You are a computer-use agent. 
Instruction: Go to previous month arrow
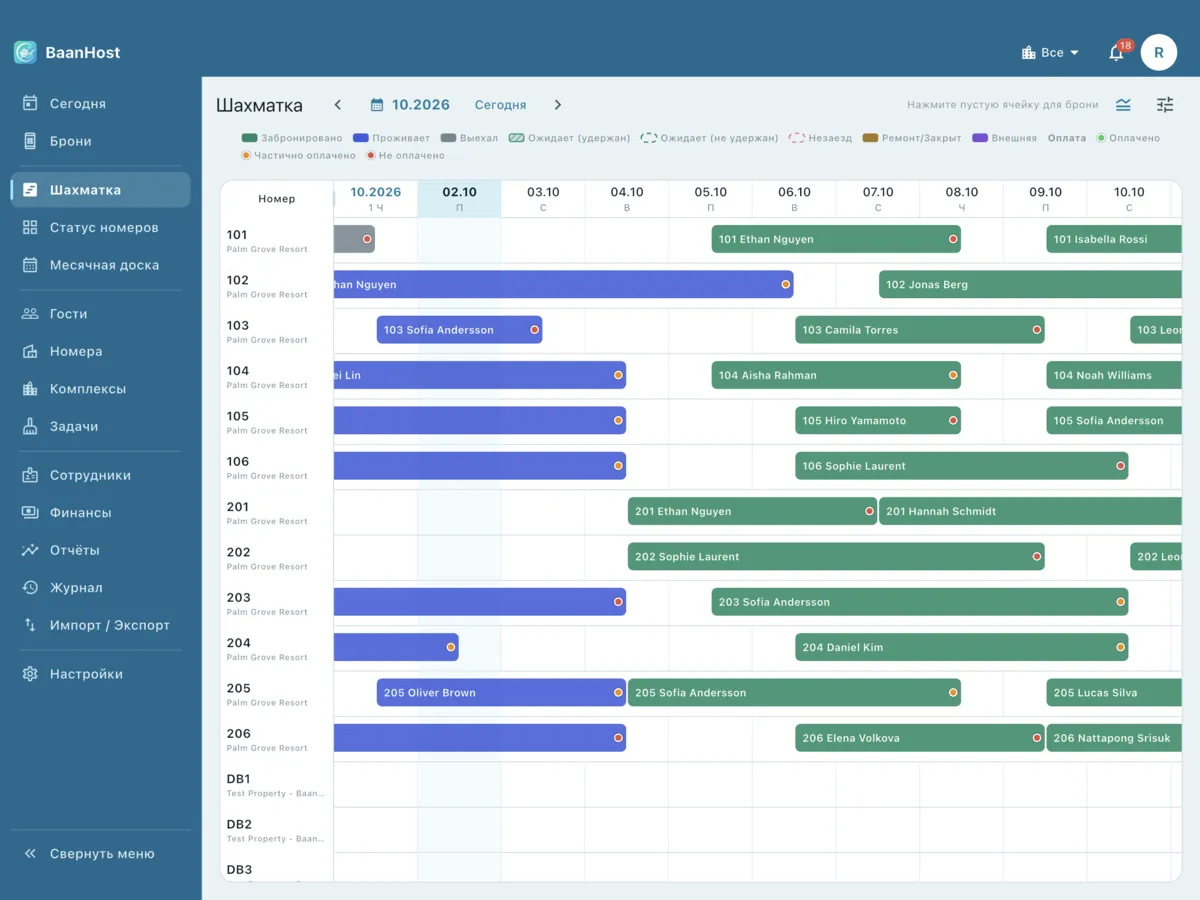(x=338, y=105)
